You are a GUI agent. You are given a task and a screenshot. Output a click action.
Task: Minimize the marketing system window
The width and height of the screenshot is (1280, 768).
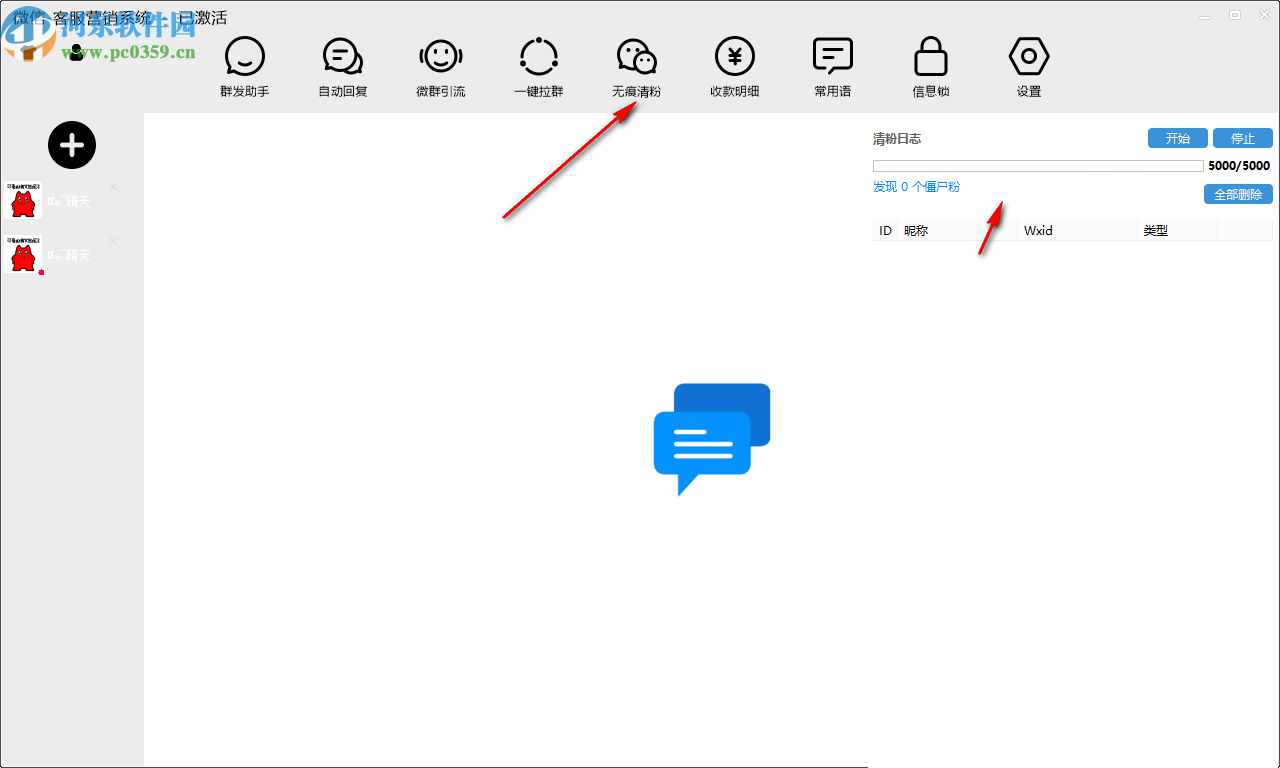pyautogui.click(x=1207, y=15)
